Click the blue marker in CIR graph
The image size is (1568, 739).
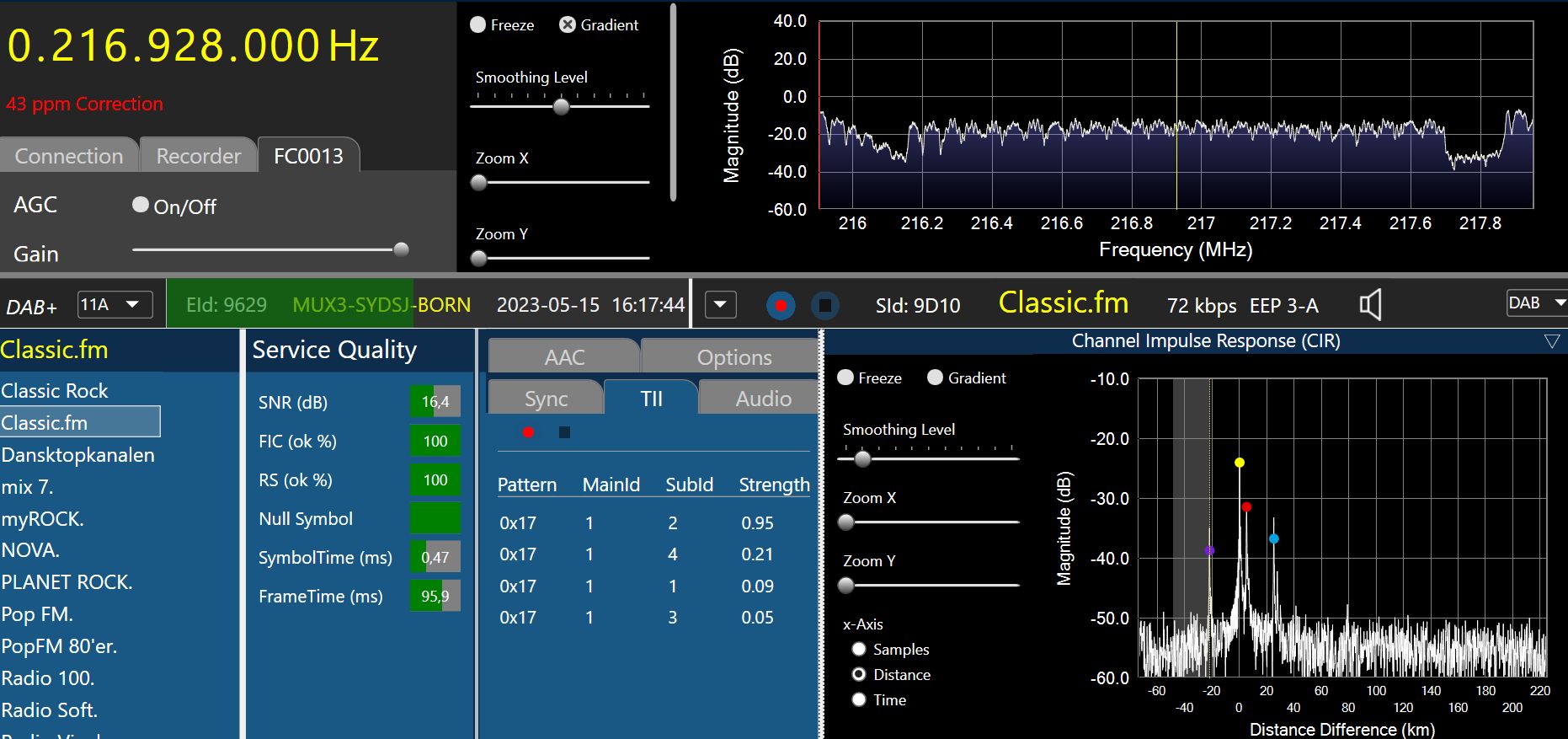coord(1273,538)
